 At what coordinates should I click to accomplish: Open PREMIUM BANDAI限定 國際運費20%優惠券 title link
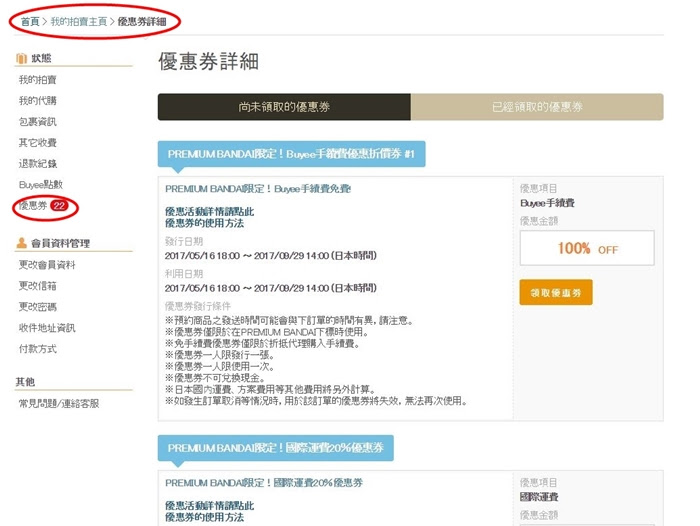[x=264, y=483]
